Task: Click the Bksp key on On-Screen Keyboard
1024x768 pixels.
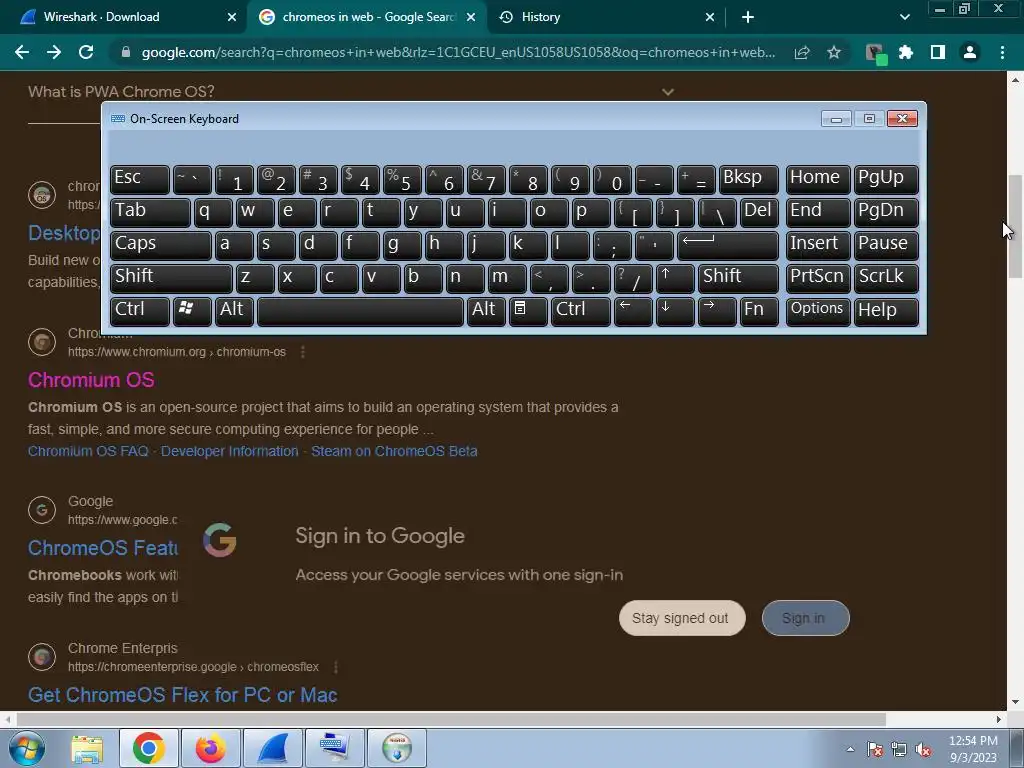Action: click(x=748, y=179)
